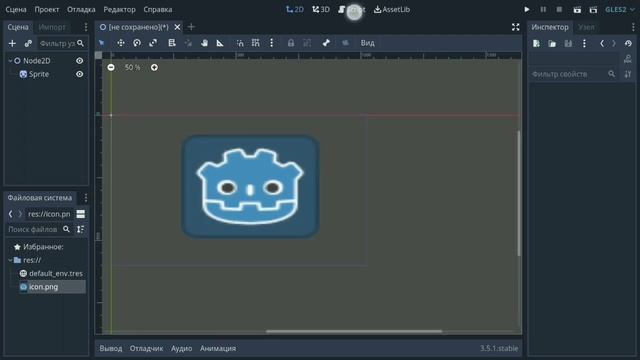Select the Сцена dock tab
Image resolution: width=640 pixels, height=360 pixels.
[x=18, y=27]
